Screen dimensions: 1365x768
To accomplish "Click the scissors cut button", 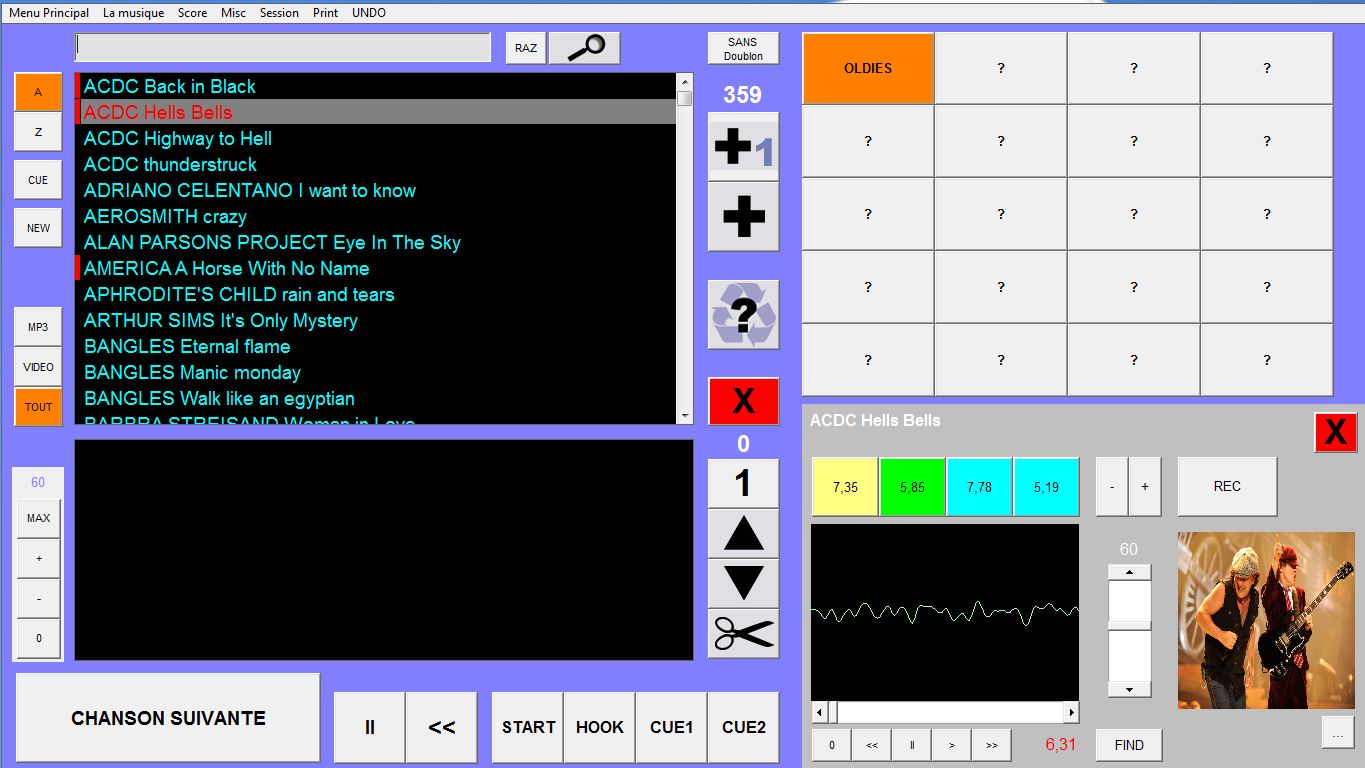I will point(743,633).
